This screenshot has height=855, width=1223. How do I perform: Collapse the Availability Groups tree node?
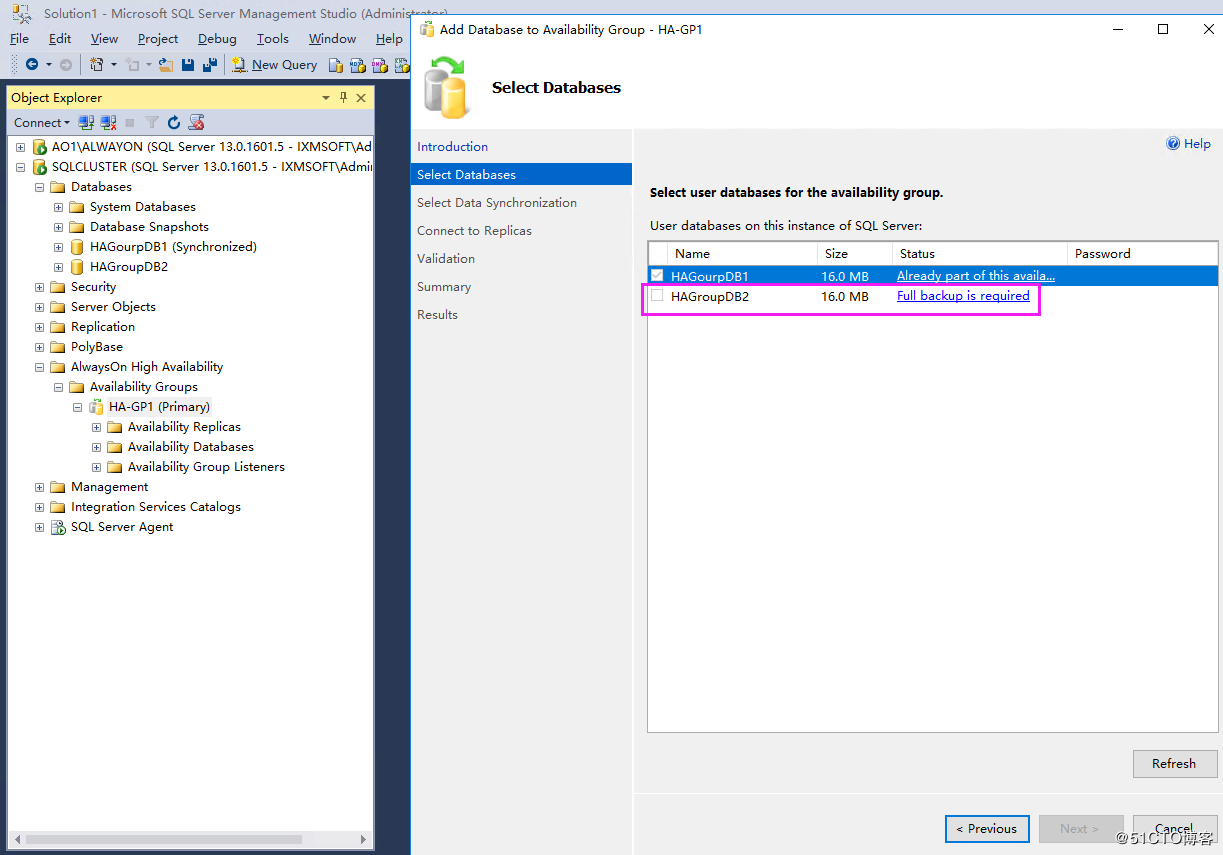(x=58, y=386)
